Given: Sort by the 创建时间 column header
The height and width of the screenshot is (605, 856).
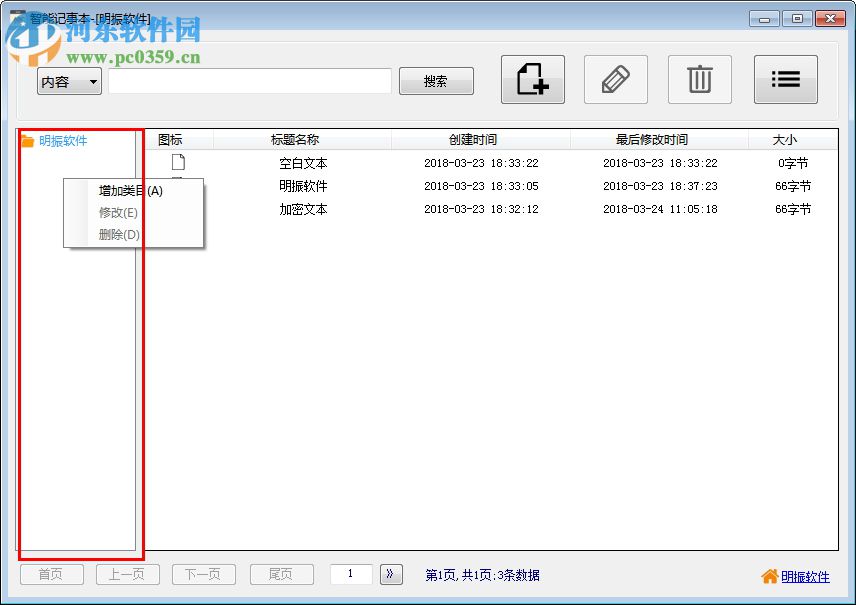Looking at the screenshot, I should point(472,139).
